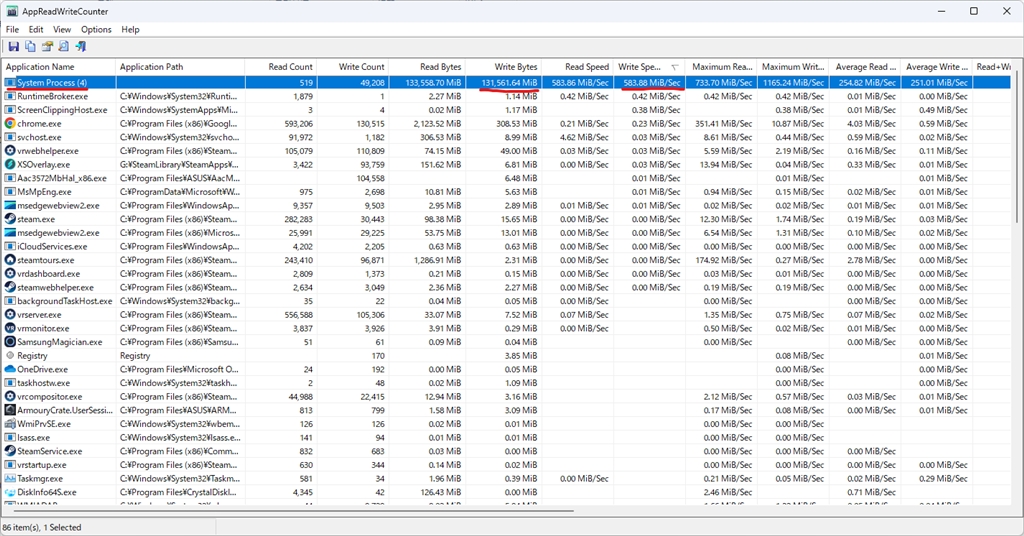
Task: Open the View menu
Action: click(x=62, y=30)
